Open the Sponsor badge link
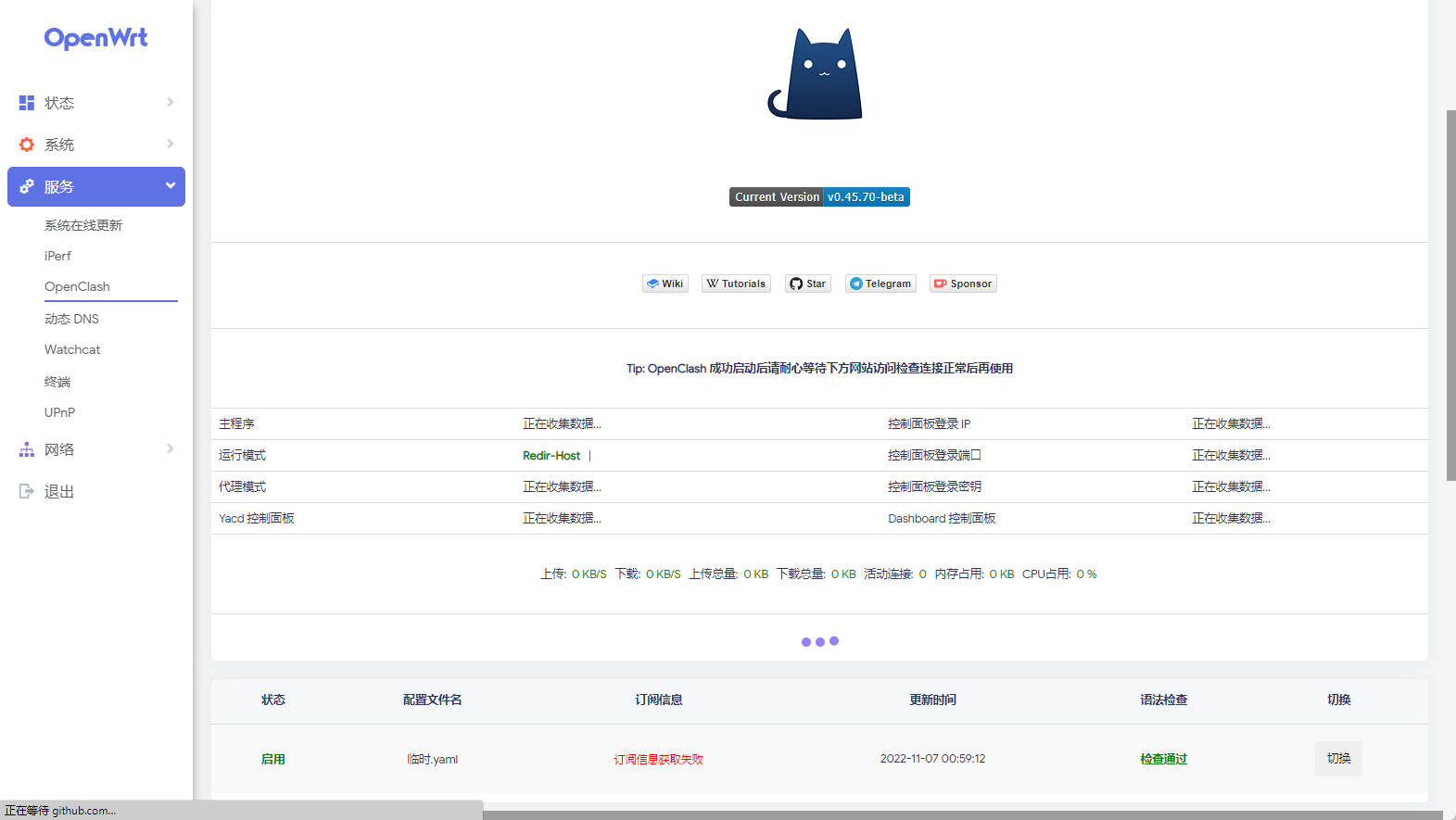Image resolution: width=1456 pixels, height=820 pixels. [963, 284]
